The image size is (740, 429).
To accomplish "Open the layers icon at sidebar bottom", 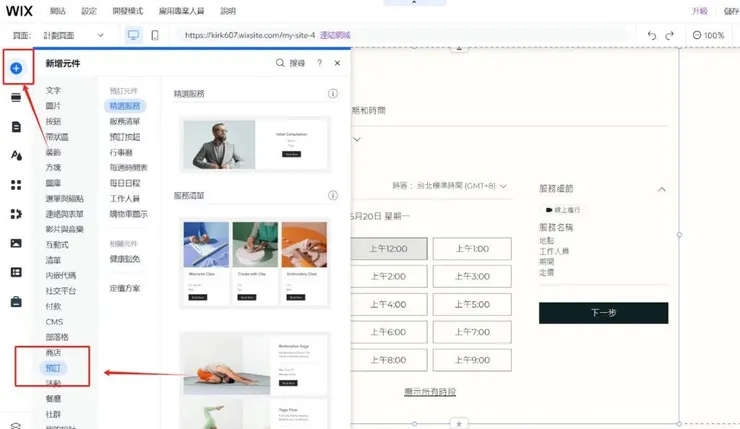I will [x=16, y=425].
